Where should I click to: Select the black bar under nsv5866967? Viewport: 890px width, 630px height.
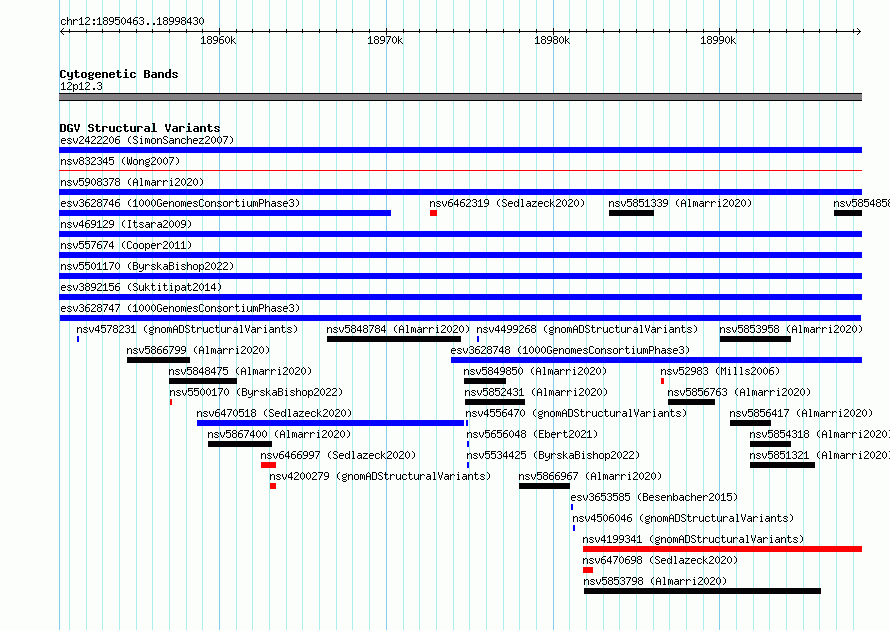544,486
